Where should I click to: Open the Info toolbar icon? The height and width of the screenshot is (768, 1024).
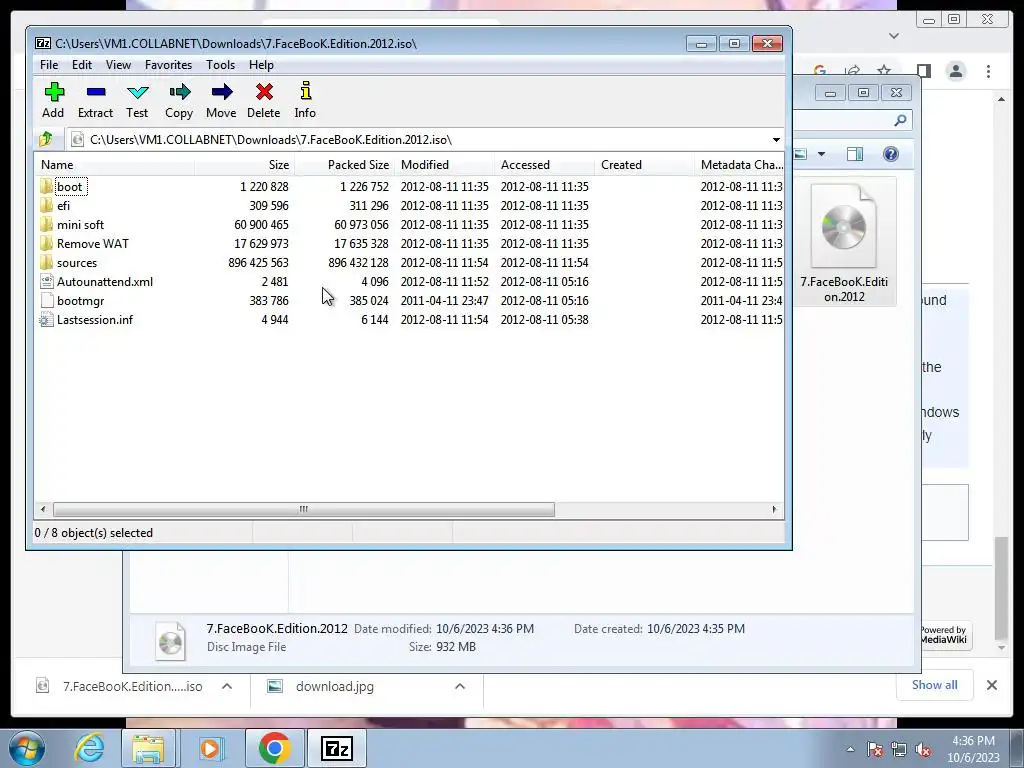tap(305, 100)
